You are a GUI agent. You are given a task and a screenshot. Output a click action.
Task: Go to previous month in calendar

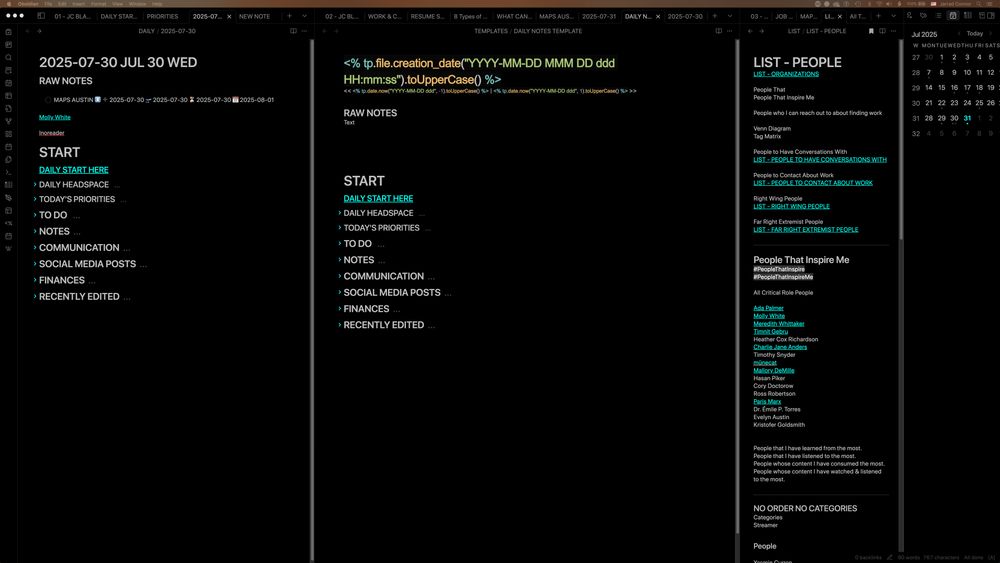(x=959, y=34)
